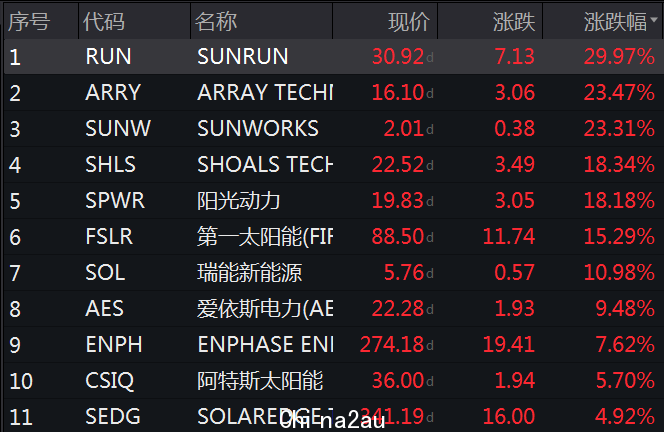The width and height of the screenshot is (664, 432).
Task: Click percentage 10.98% for SOL
Action: click(x=619, y=272)
